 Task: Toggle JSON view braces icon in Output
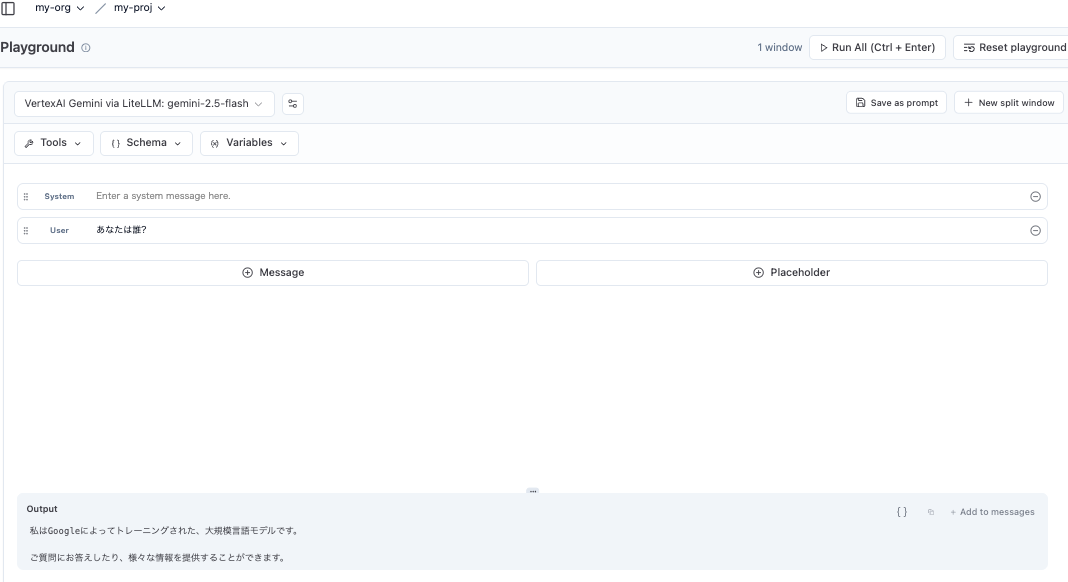click(x=902, y=512)
